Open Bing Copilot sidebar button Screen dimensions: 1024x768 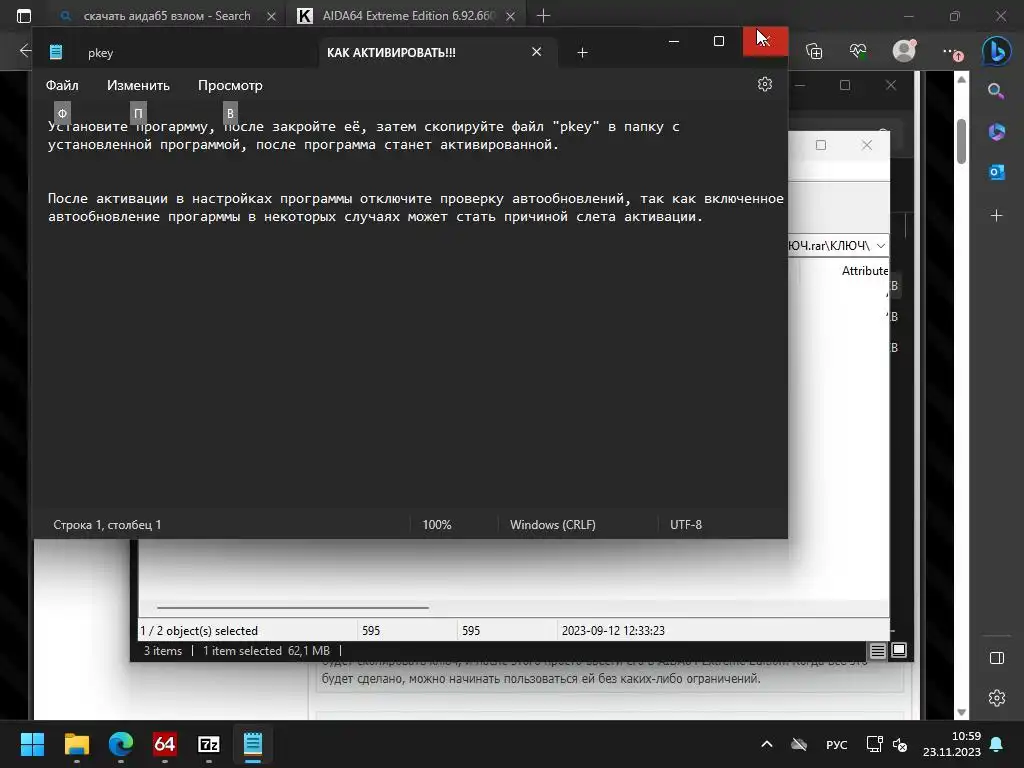point(997,50)
